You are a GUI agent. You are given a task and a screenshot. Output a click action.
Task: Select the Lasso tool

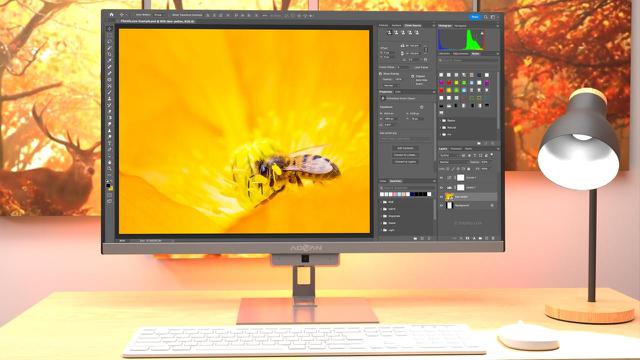[109, 41]
